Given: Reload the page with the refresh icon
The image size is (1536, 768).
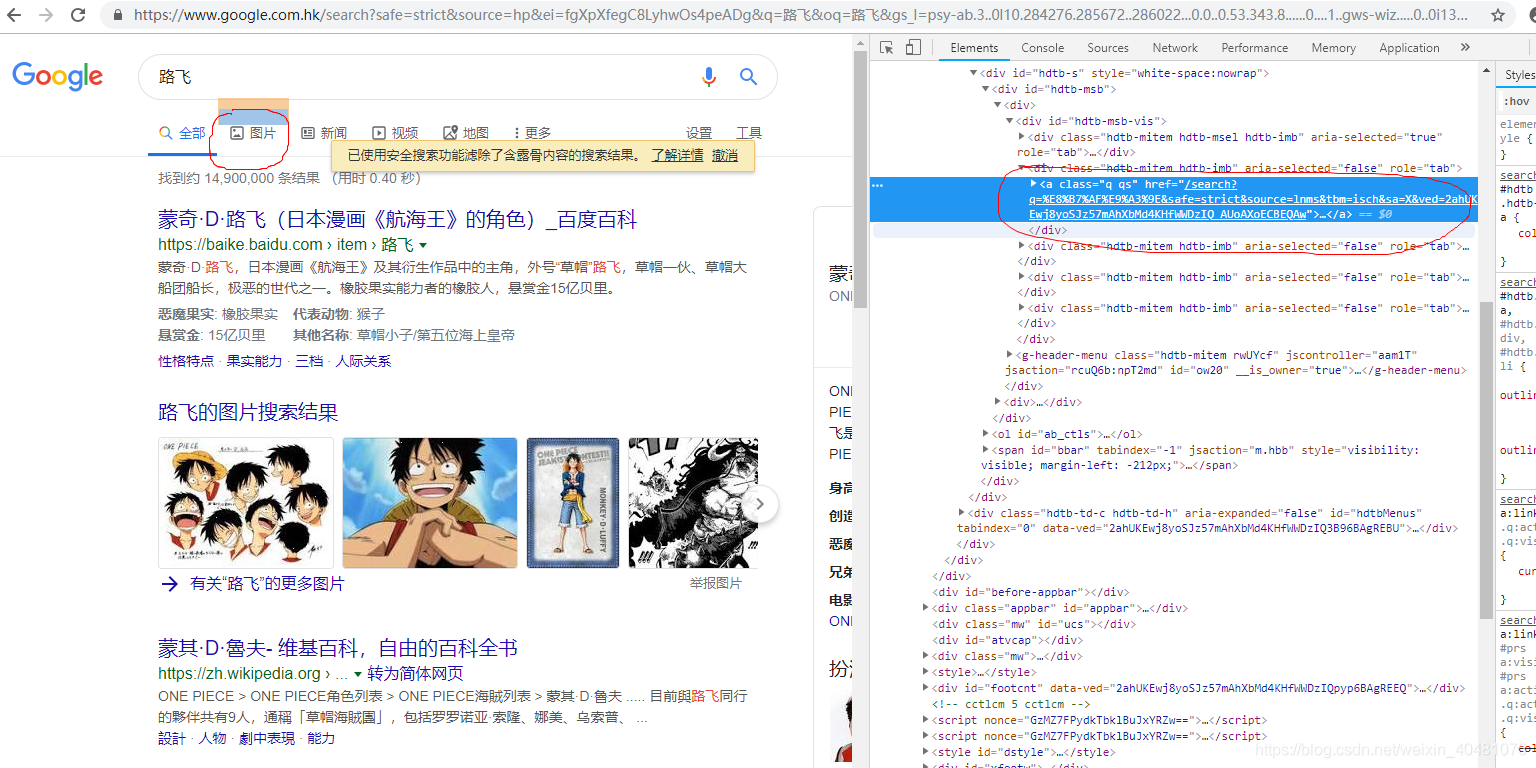Looking at the screenshot, I should tap(78, 15).
